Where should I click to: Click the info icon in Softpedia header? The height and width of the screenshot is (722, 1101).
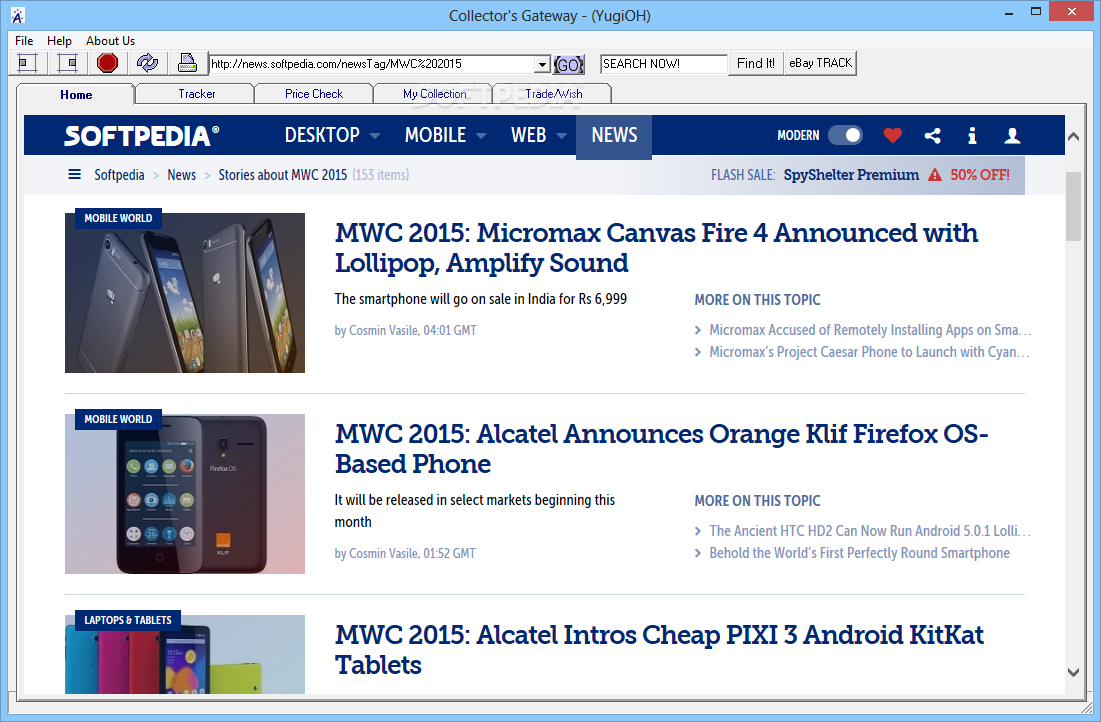(972, 136)
